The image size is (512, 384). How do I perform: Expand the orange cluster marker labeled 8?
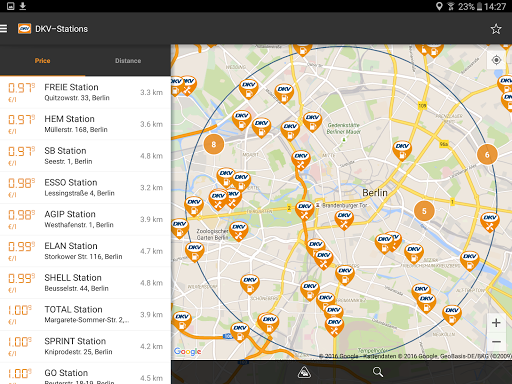[214, 144]
